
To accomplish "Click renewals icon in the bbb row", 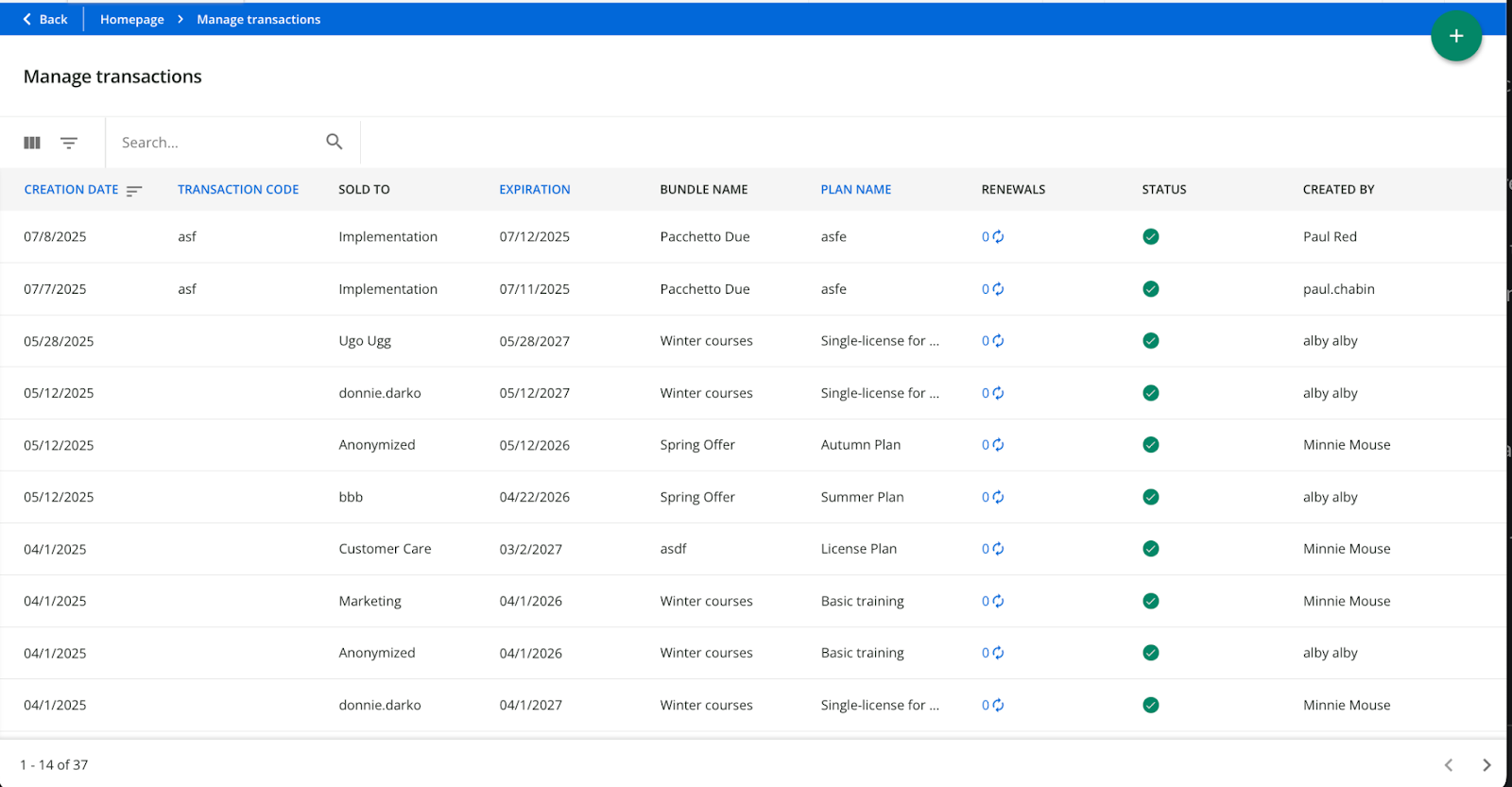I will (998, 497).
